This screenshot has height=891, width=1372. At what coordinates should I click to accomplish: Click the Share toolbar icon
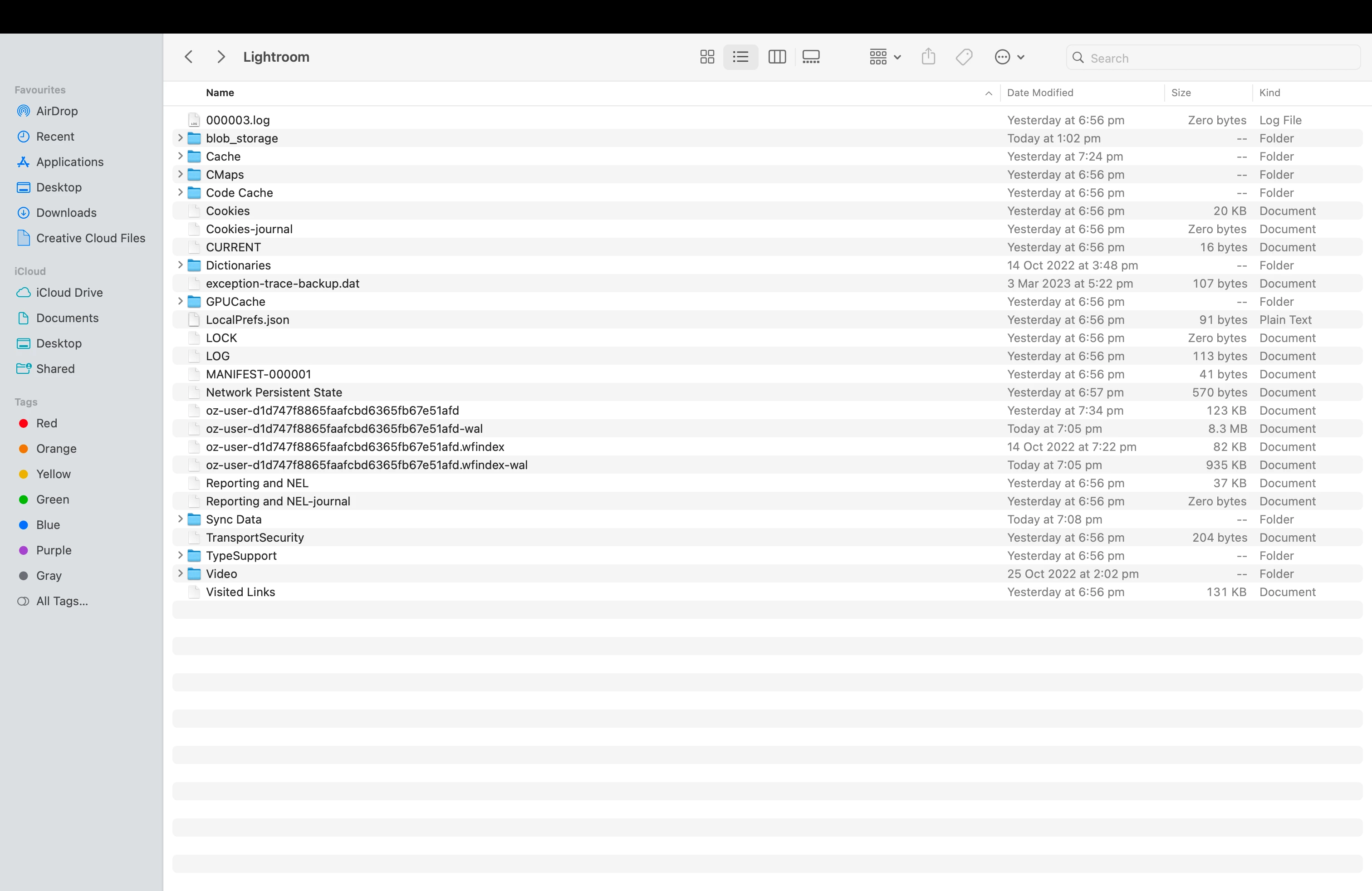pyautogui.click(x=928, y=57)
